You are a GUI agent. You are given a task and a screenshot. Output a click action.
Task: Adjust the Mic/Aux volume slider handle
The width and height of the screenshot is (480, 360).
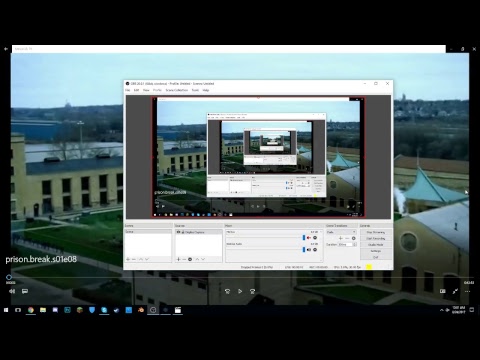pos(304,238)
